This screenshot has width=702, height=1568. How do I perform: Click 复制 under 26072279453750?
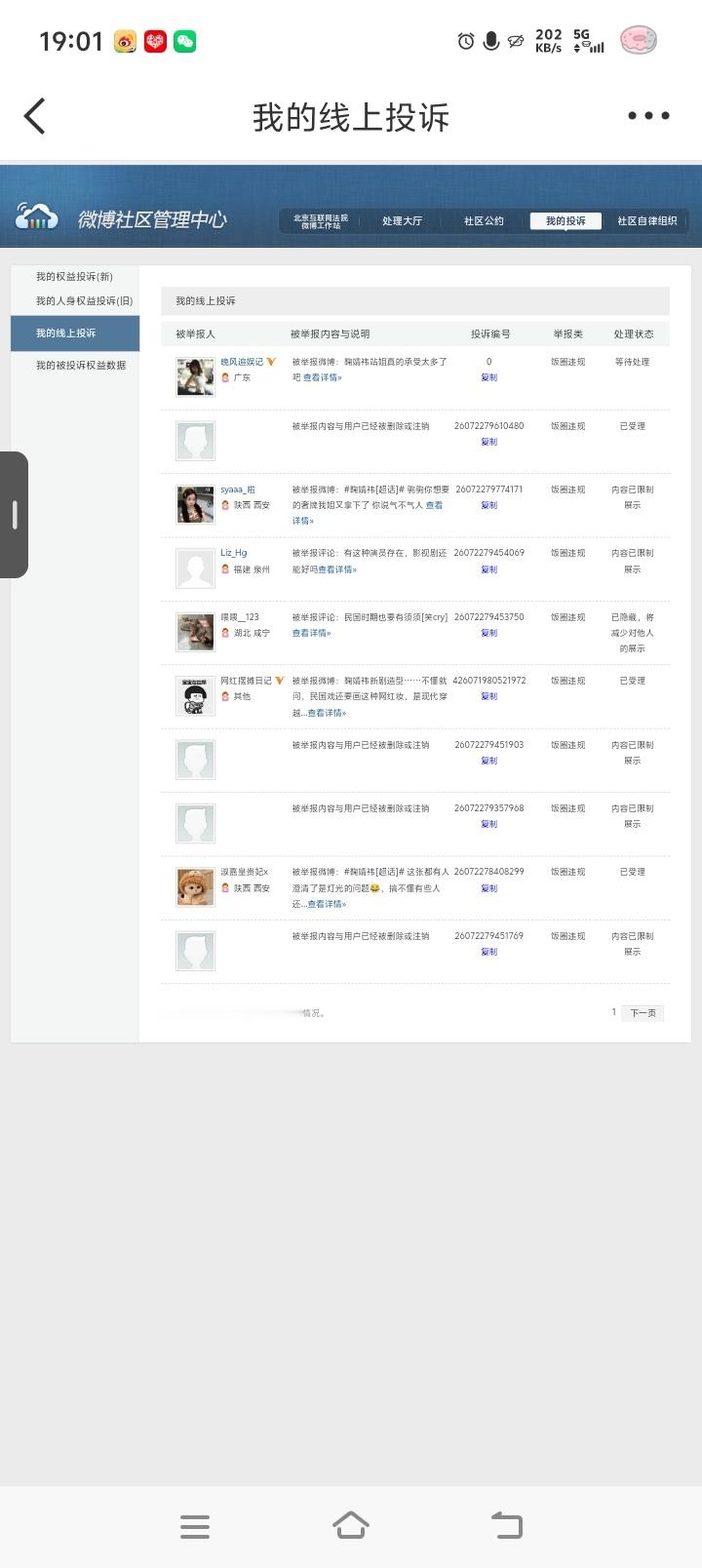coord(489,633)
